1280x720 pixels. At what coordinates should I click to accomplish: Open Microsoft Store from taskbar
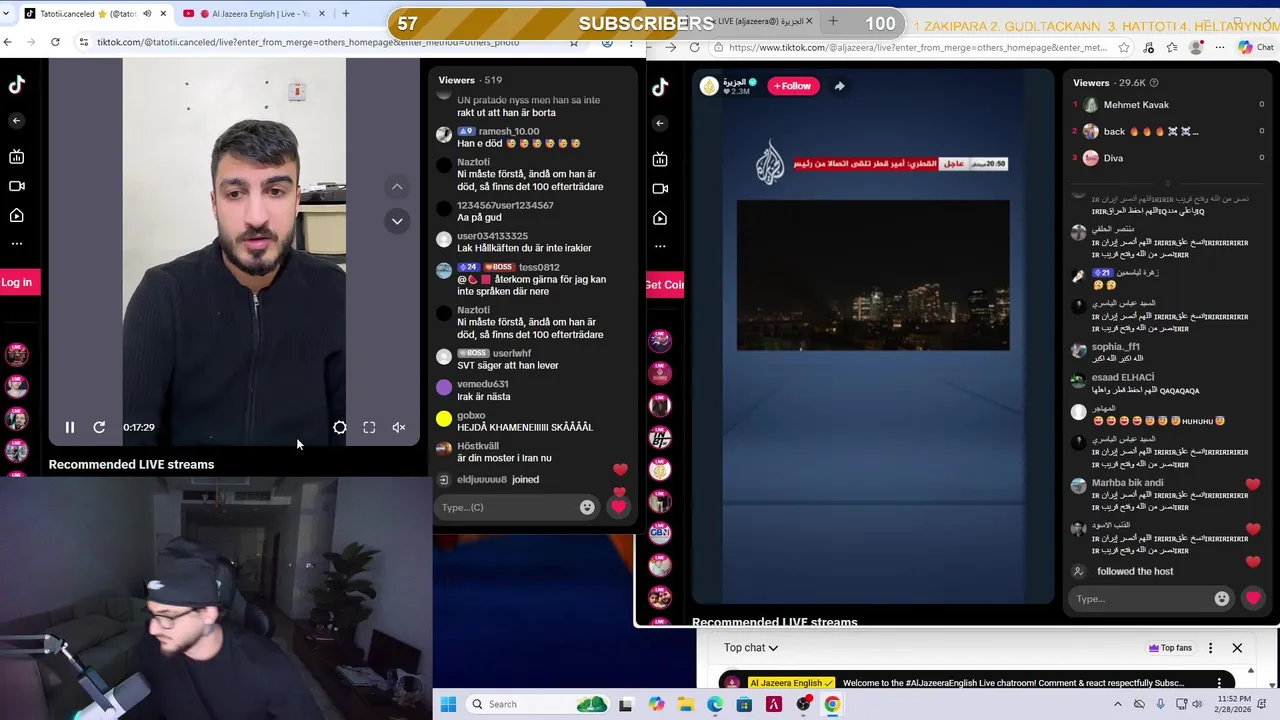[744, 704]
